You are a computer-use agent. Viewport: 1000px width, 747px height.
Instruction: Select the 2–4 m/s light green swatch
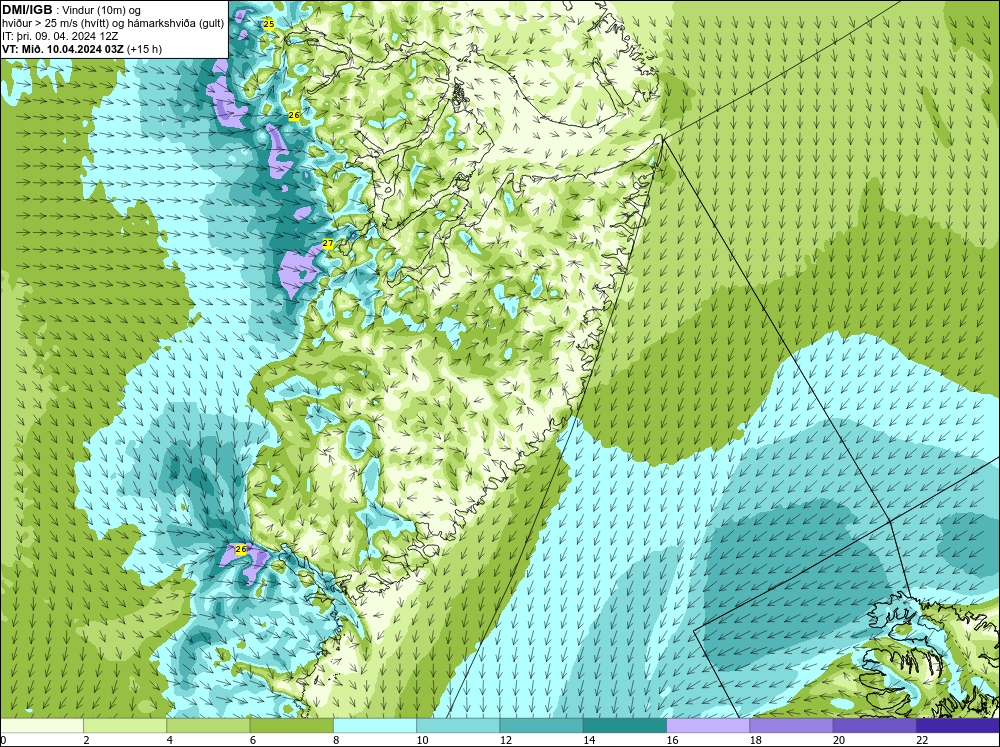coord(125,726)
